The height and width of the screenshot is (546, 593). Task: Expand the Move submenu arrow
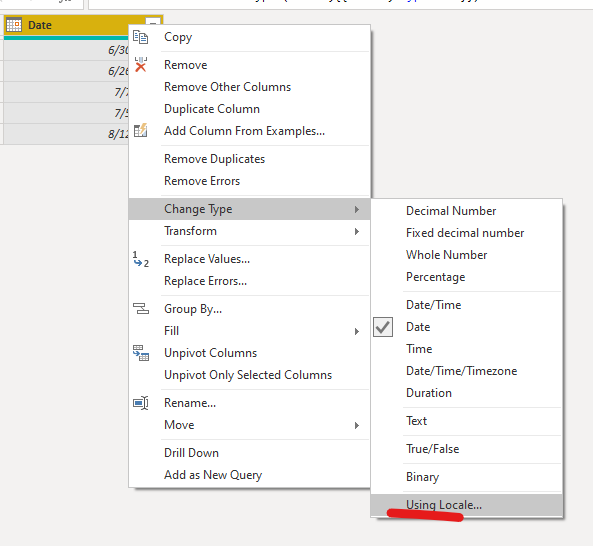(x=357, y=425)
